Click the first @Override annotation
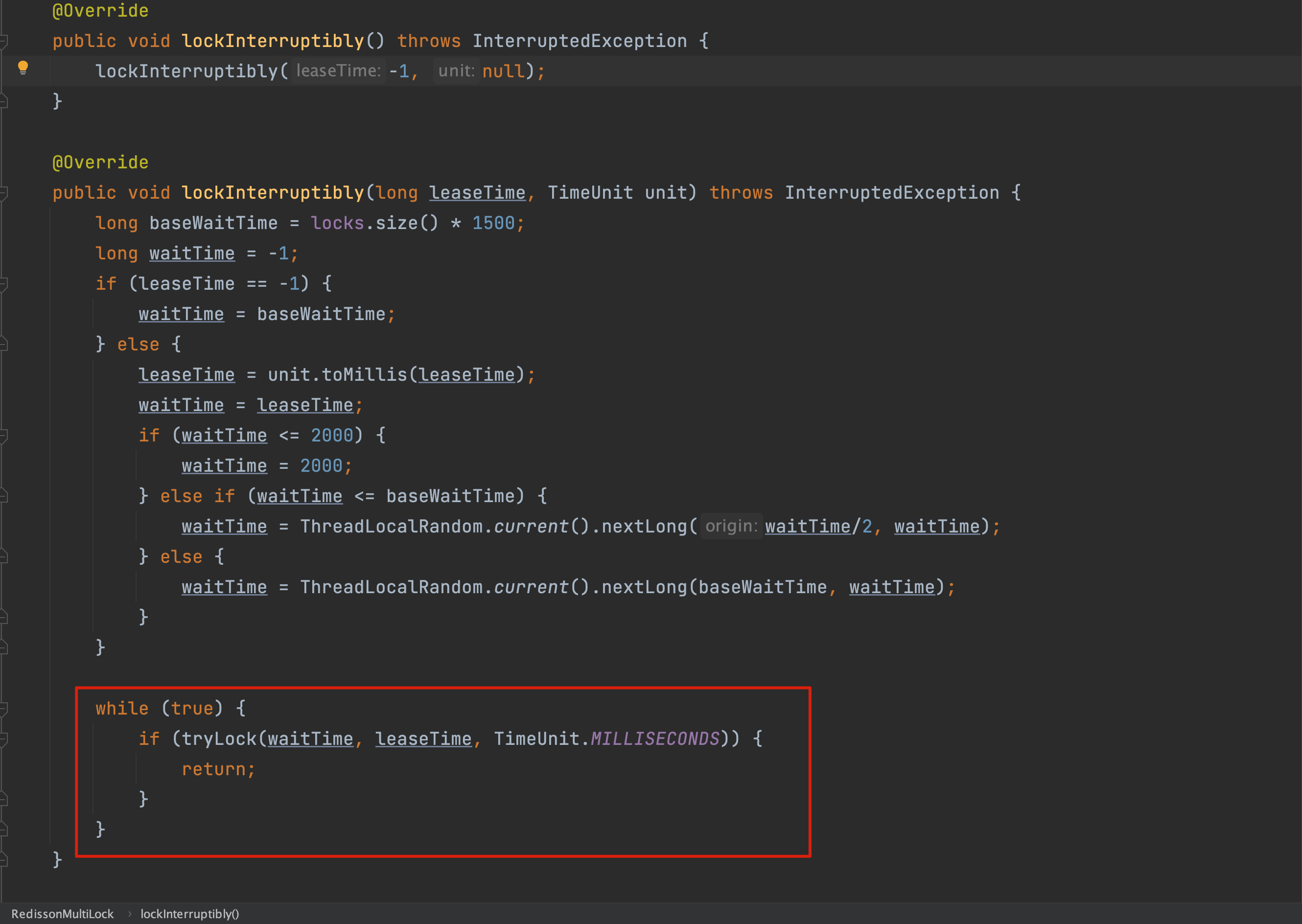This screenshot has width=1302, height=924. 100,11
